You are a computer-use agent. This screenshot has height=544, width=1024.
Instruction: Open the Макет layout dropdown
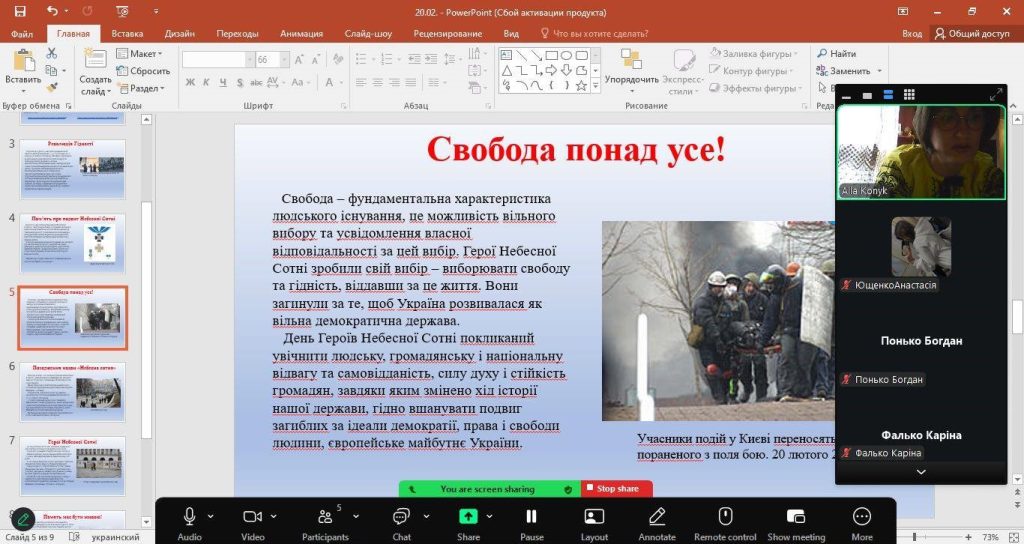(139, 54)
